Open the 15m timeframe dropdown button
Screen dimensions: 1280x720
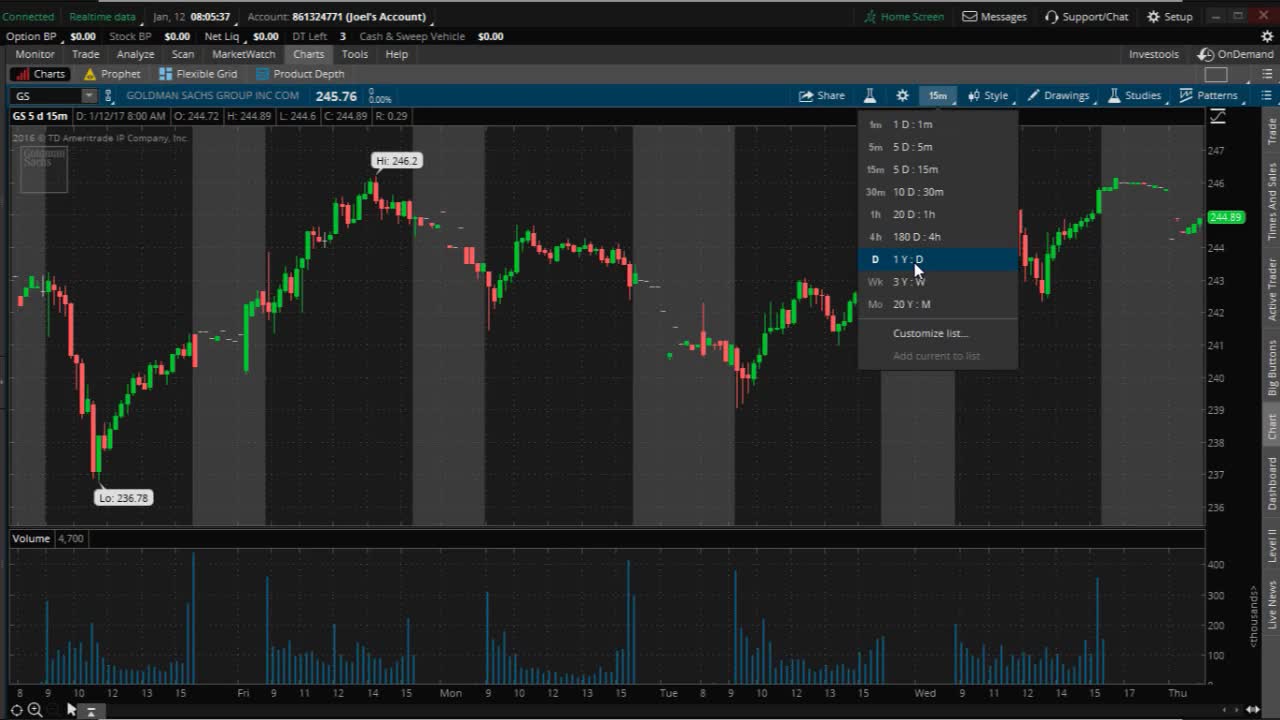click(937, 95)
